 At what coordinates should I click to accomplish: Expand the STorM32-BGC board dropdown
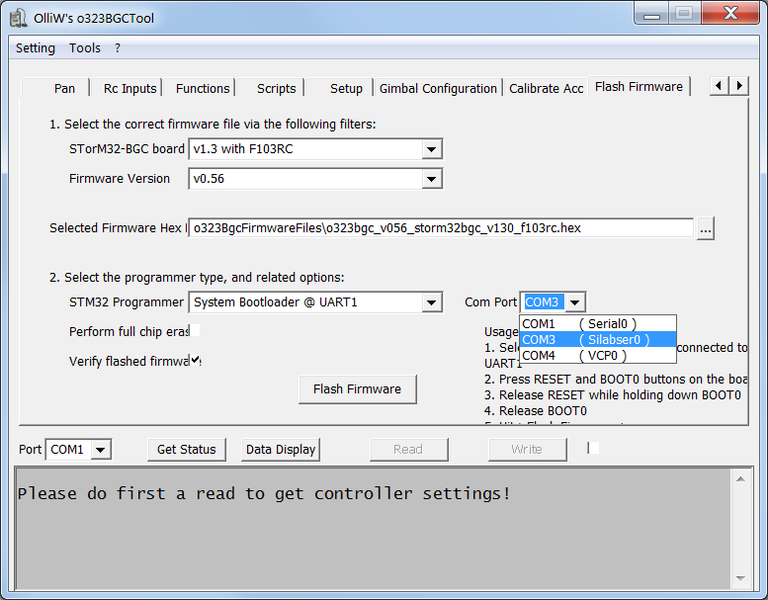[x=431, y=150]
